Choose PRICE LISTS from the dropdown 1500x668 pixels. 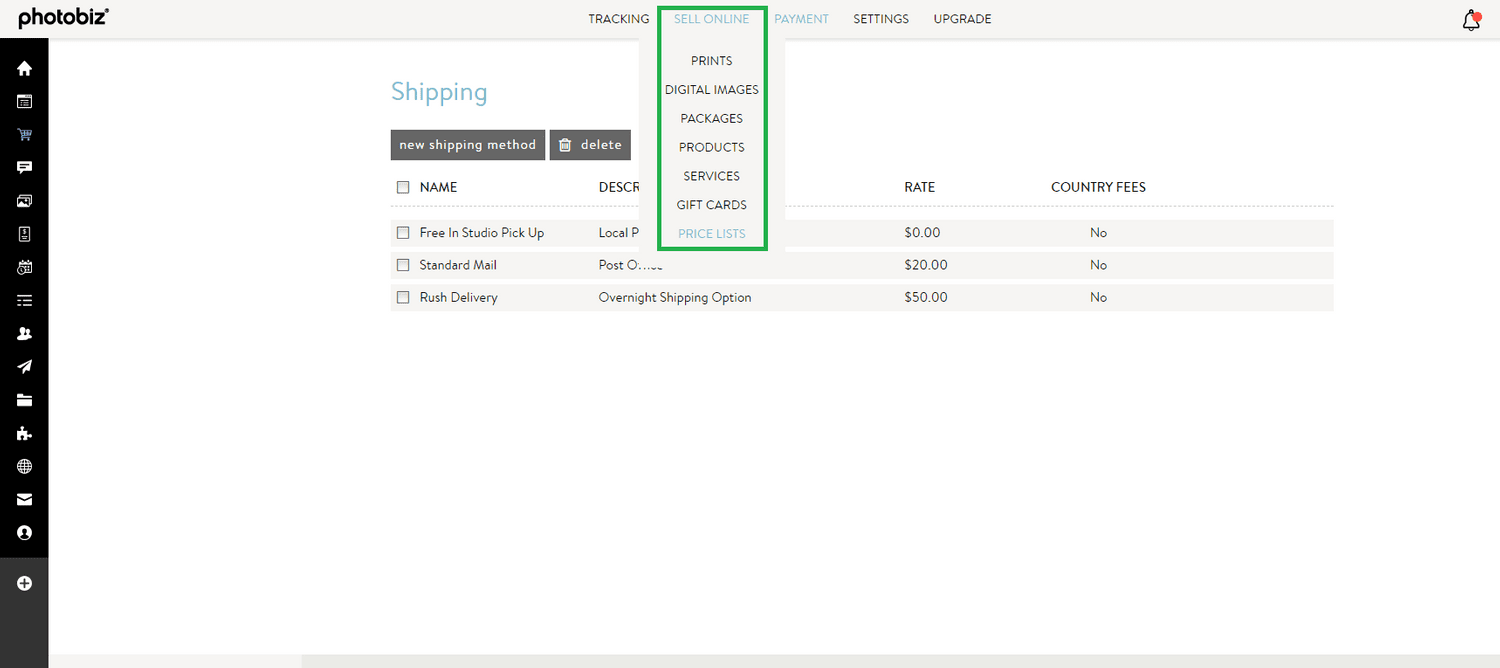pos(712,234)
